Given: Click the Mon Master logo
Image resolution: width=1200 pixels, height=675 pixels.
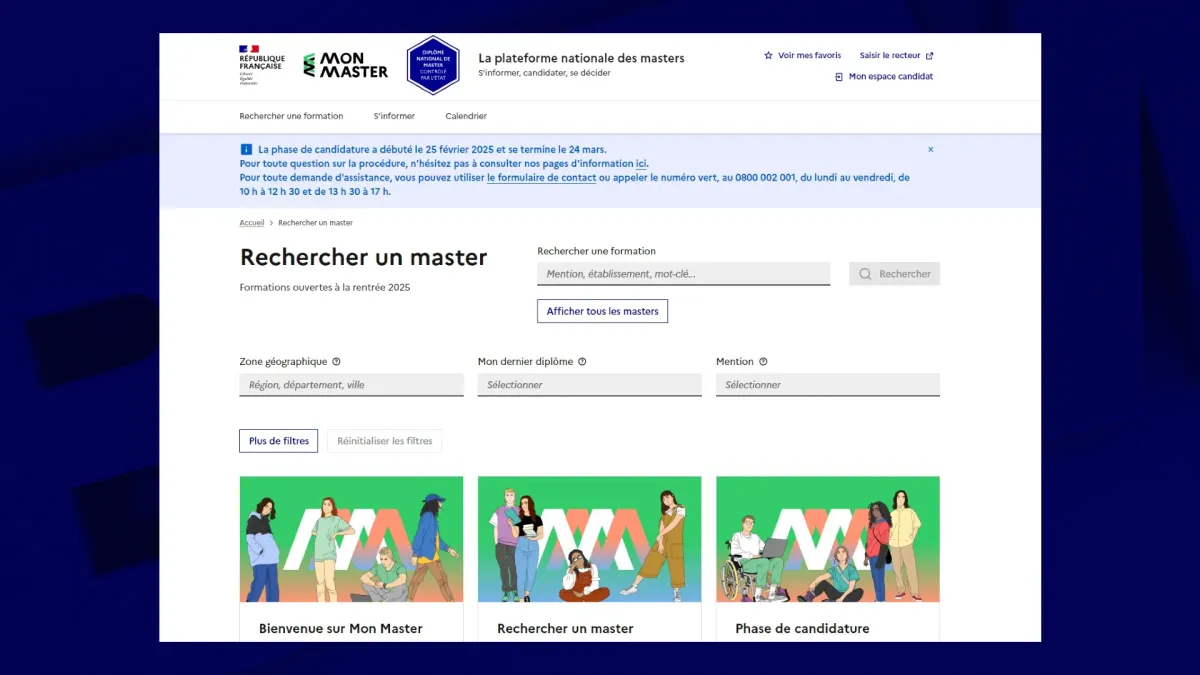Looking at the screenshot, I should [x=345, y=66].
